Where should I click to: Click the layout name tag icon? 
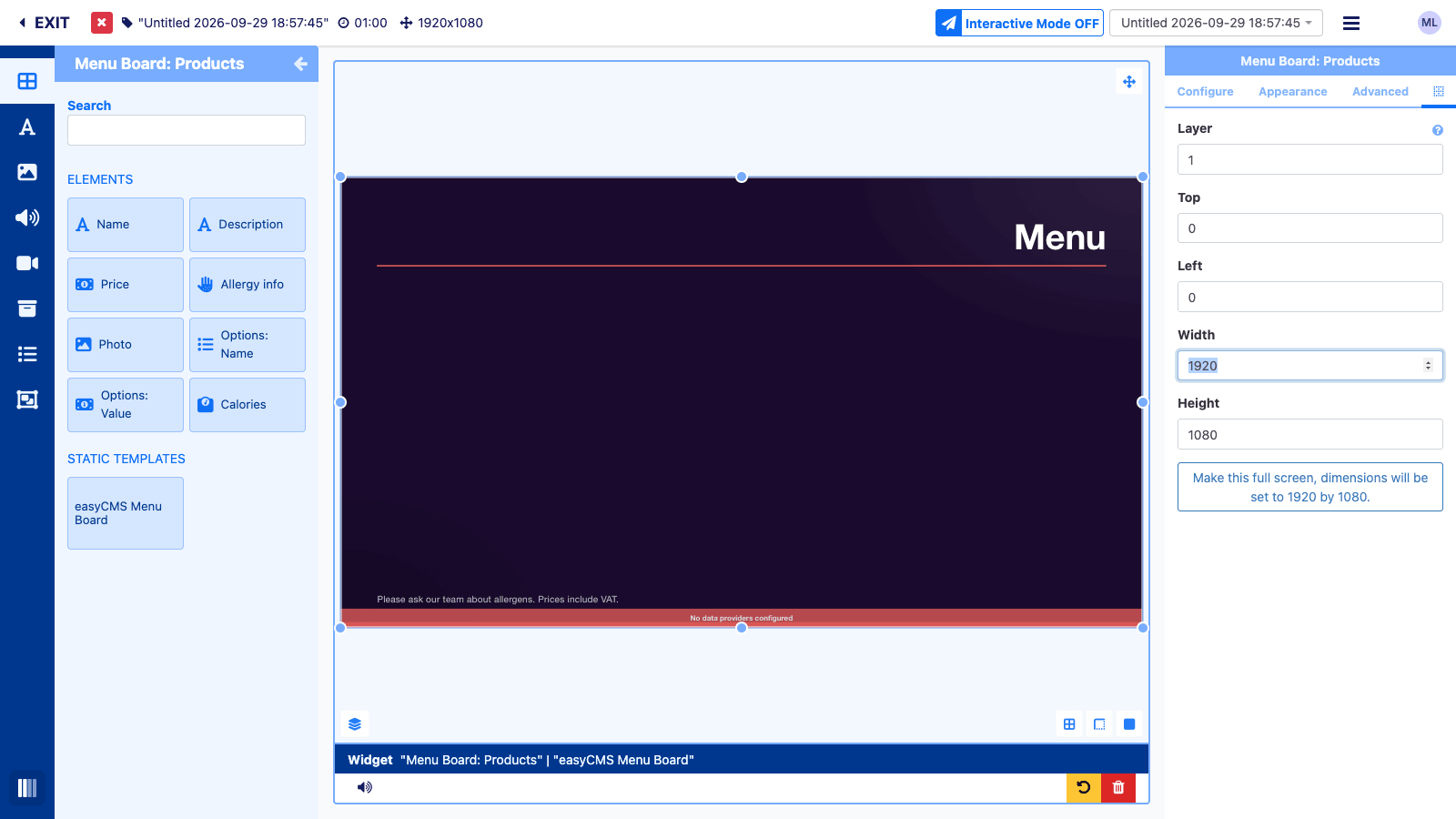coord(126,23)
